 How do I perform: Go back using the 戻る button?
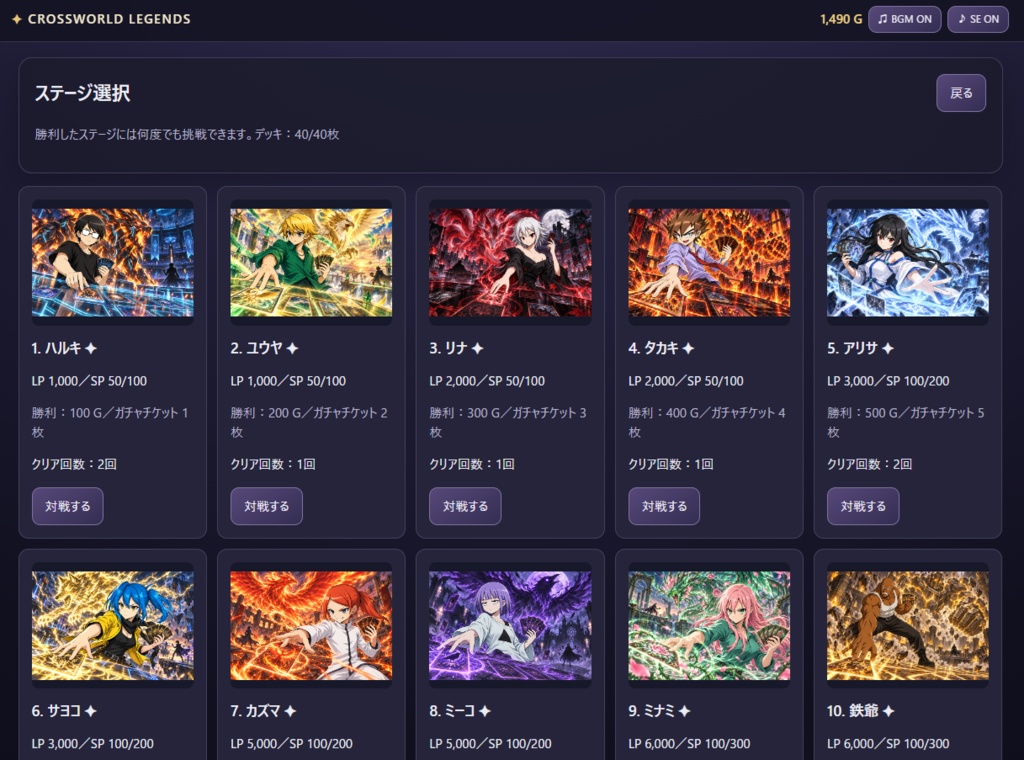[x=961, y=93]
